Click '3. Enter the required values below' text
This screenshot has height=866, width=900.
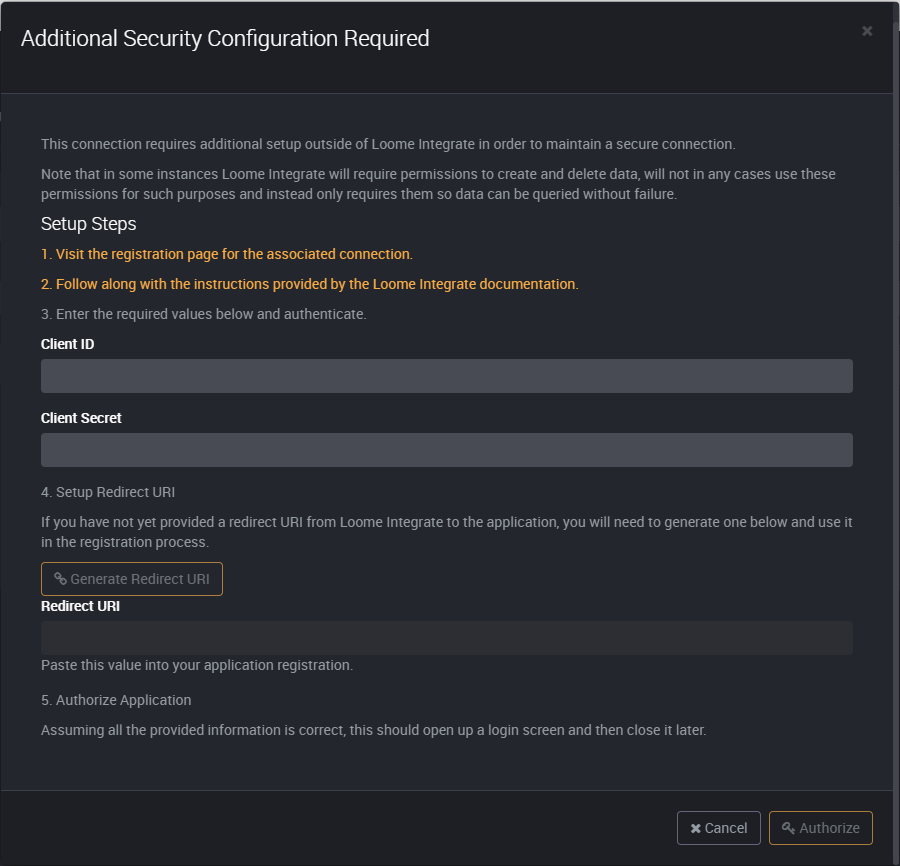(204, 314)
